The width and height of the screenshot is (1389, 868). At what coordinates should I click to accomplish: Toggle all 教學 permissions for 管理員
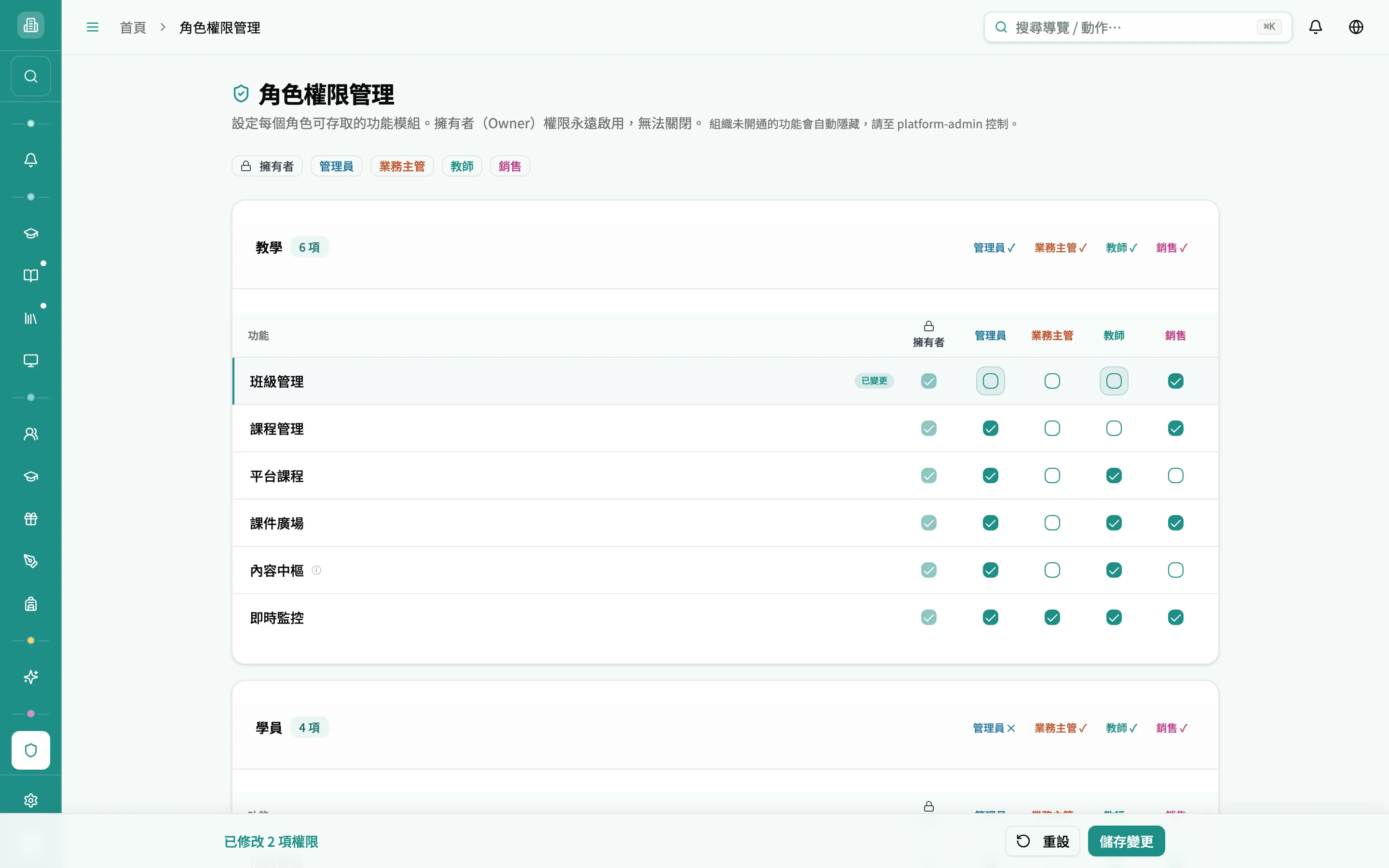pos(994,247)
